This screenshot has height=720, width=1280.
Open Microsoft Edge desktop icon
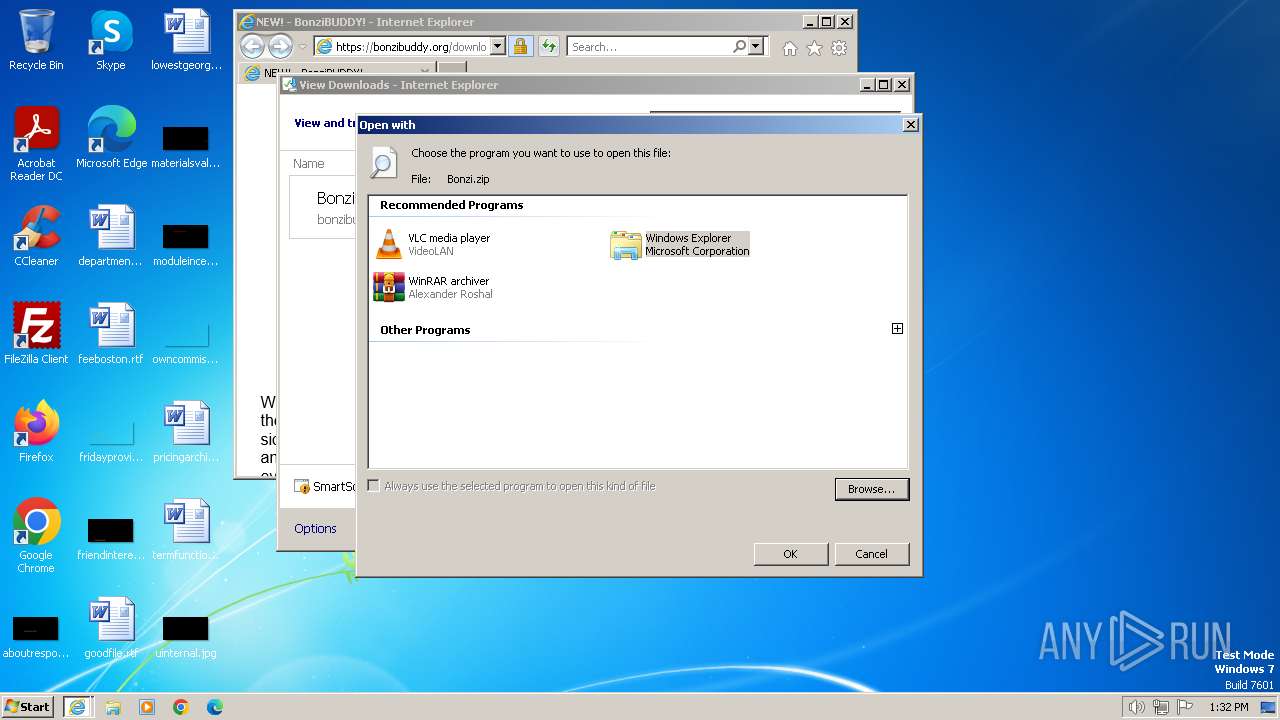point(111,138)
